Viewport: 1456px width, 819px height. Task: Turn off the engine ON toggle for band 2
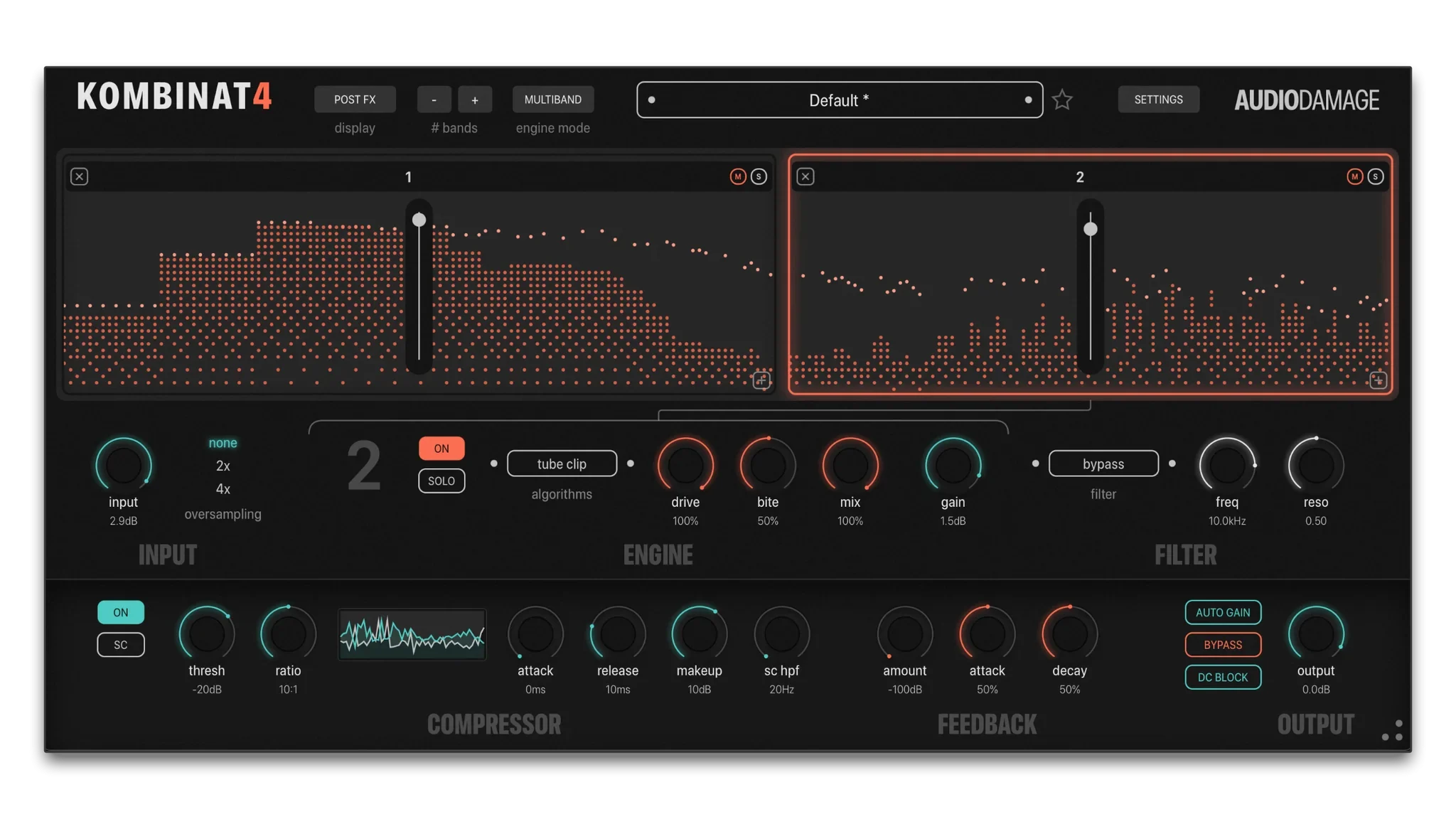coord(441,449)
